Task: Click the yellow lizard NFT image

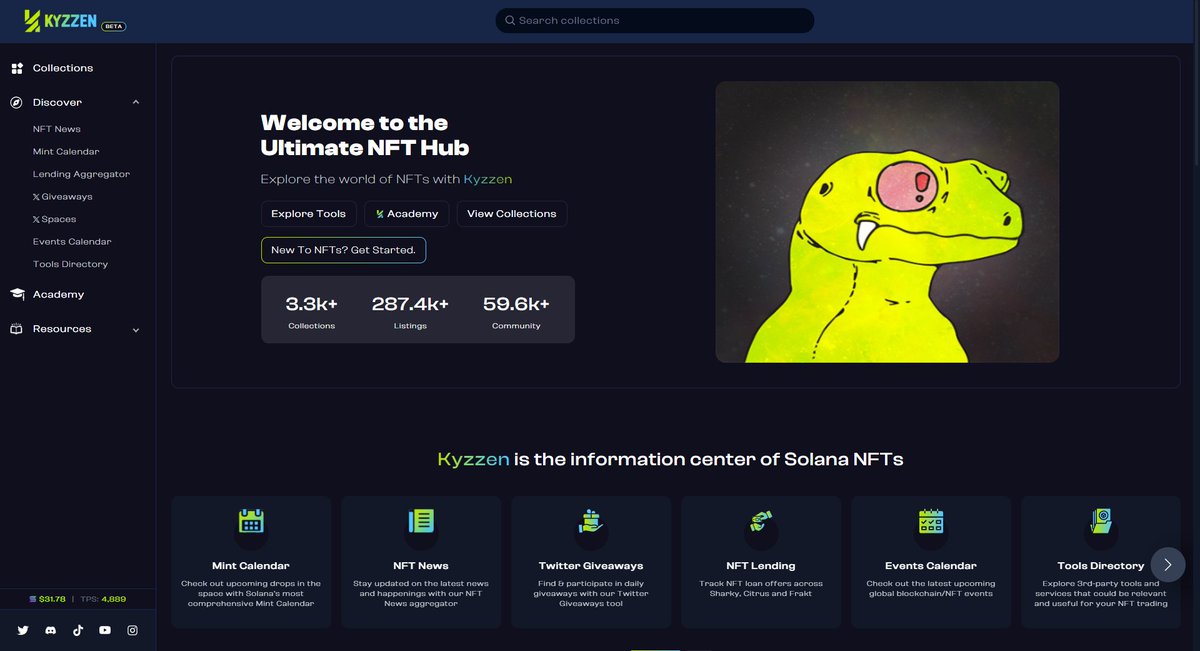Action: [887, 222]
